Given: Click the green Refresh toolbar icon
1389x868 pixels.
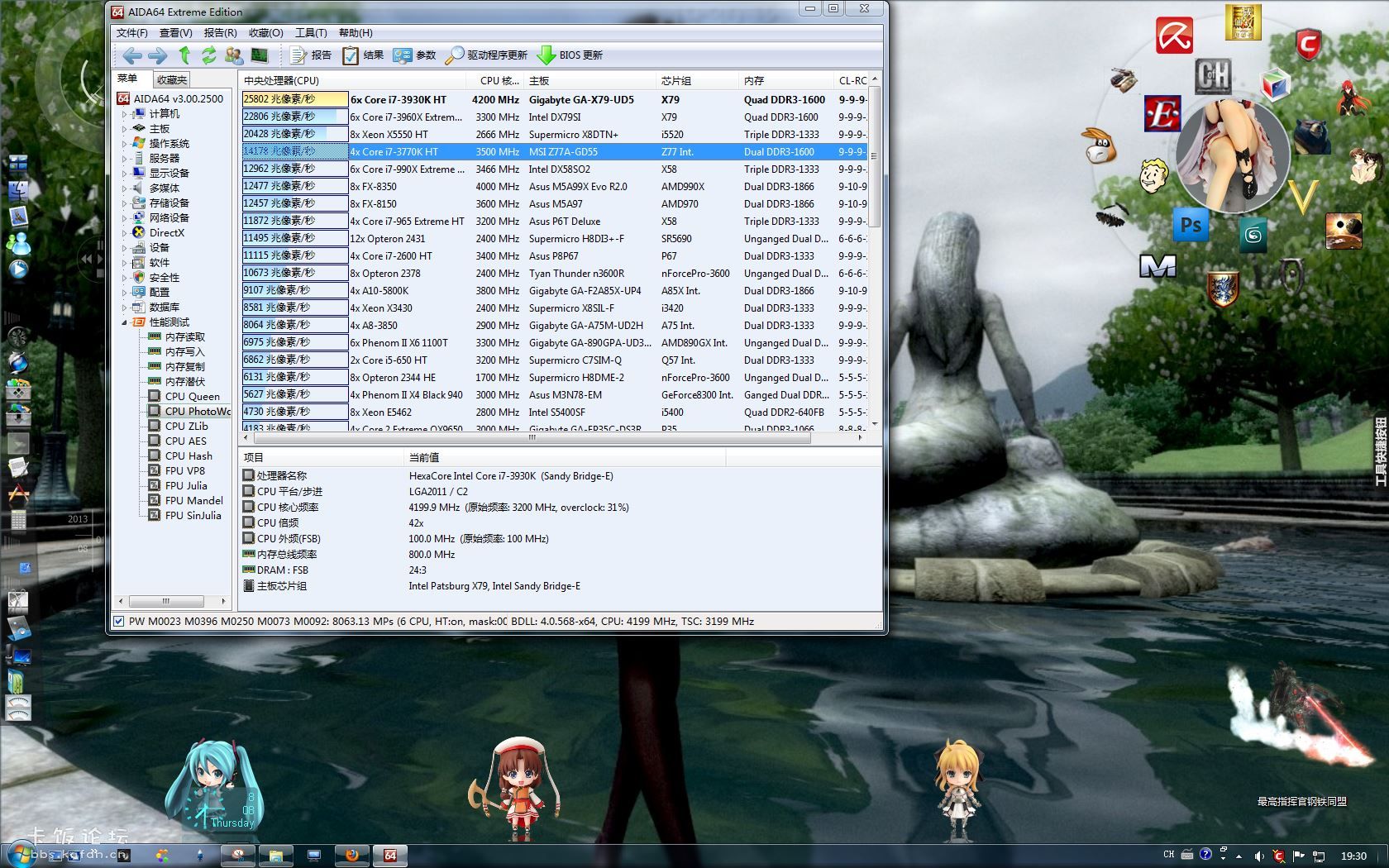Looking at the screenshot, I should pyautogui.click(x=208, y=55).
